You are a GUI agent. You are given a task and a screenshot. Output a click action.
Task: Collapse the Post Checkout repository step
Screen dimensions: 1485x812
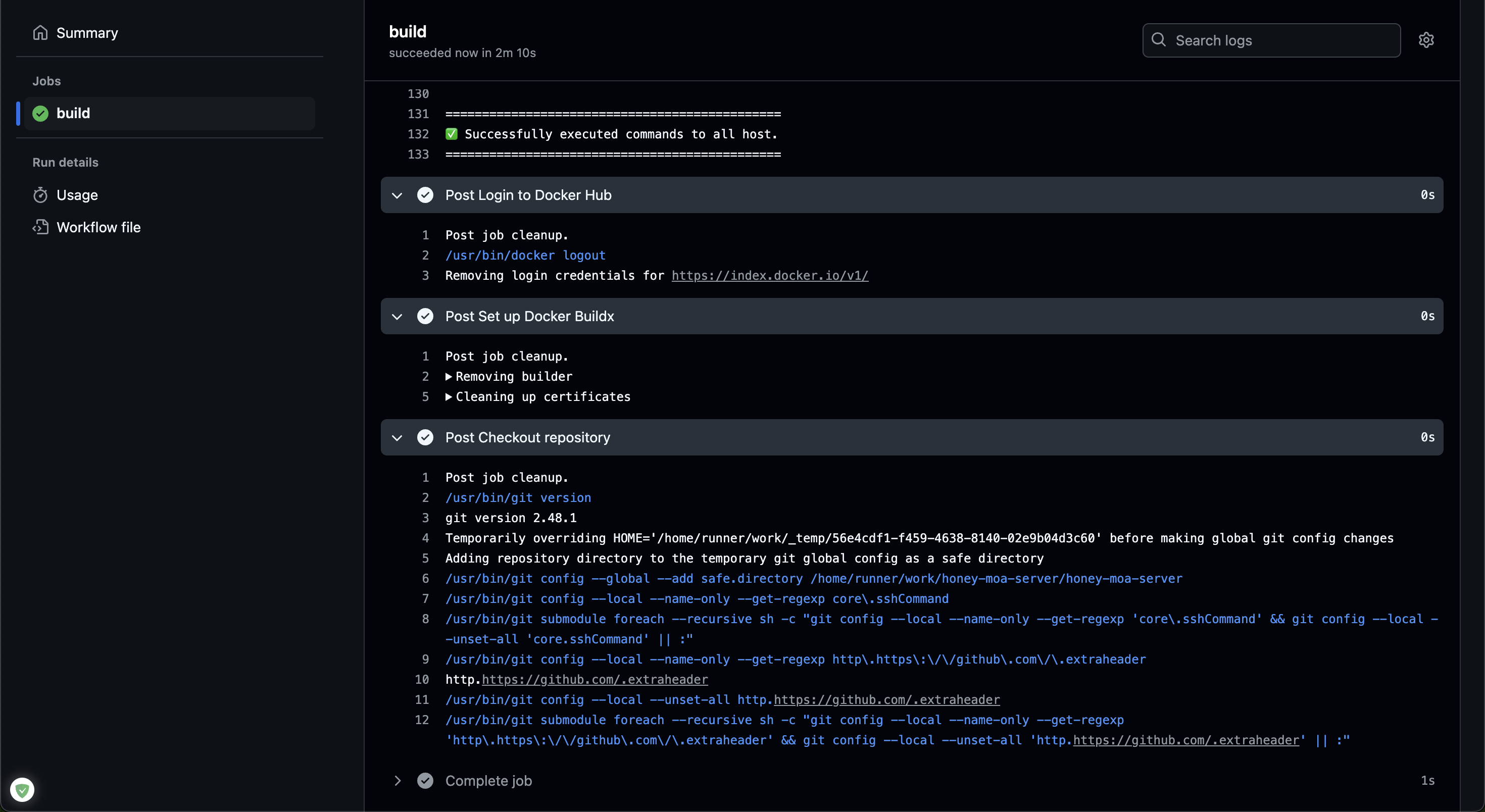pyautogui.click(x=397, y=437)
